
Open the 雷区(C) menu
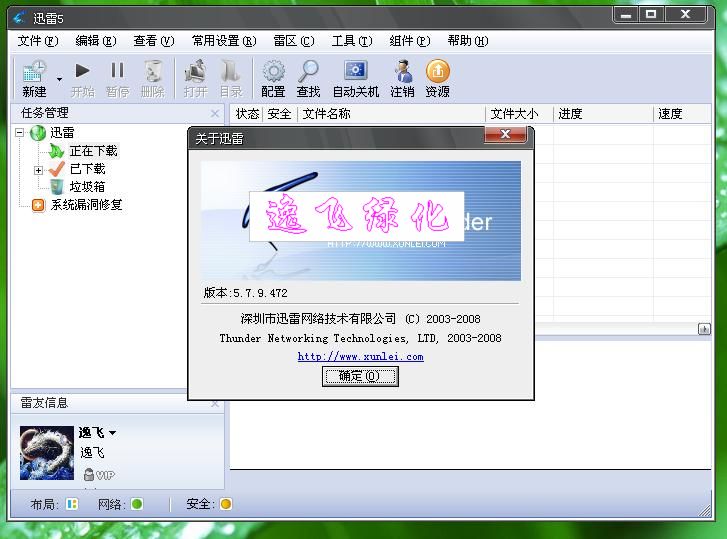(294, 41)
